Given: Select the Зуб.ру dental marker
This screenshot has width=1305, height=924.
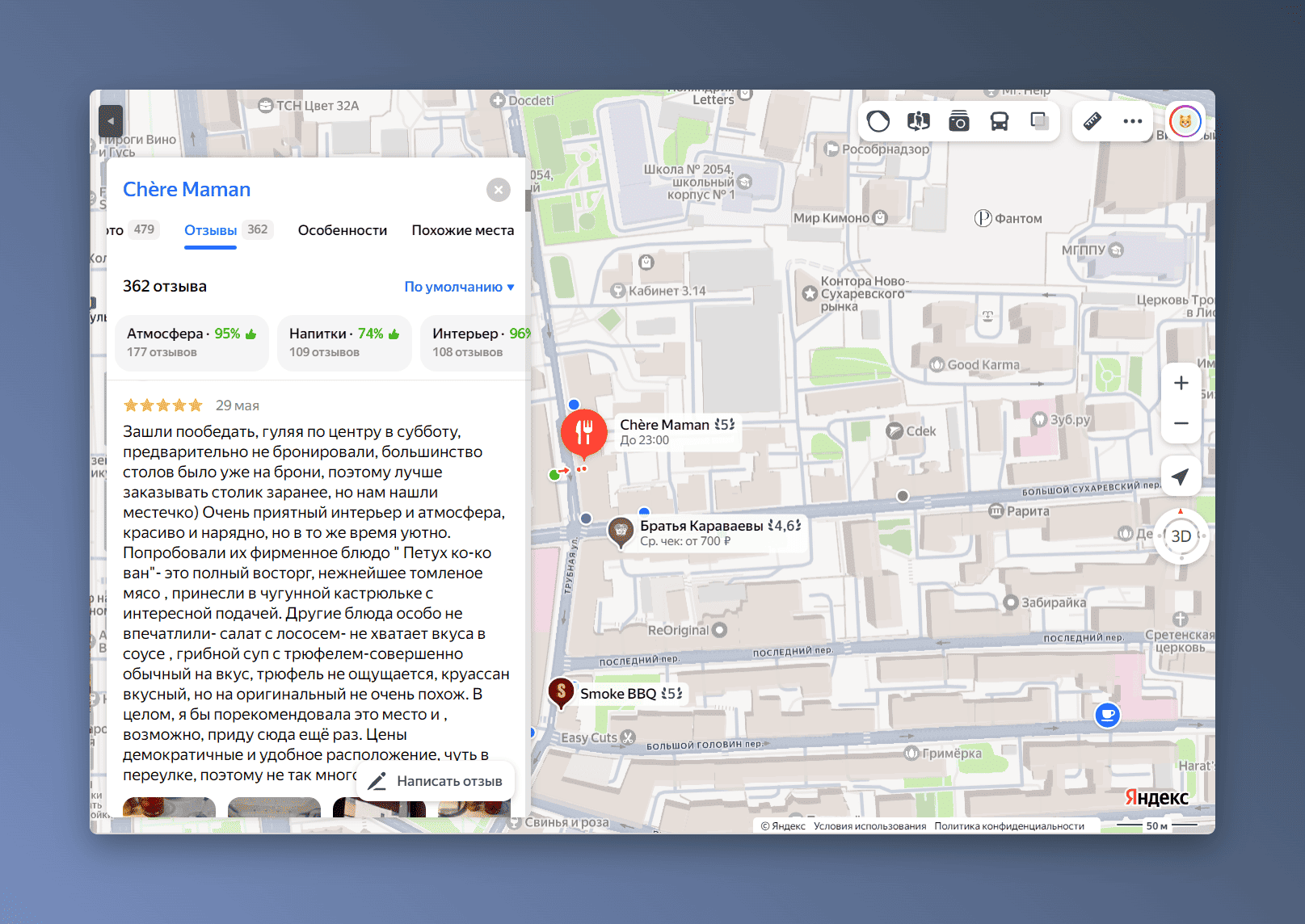Looking at the screenshot, I should (x=1040, y=420).
